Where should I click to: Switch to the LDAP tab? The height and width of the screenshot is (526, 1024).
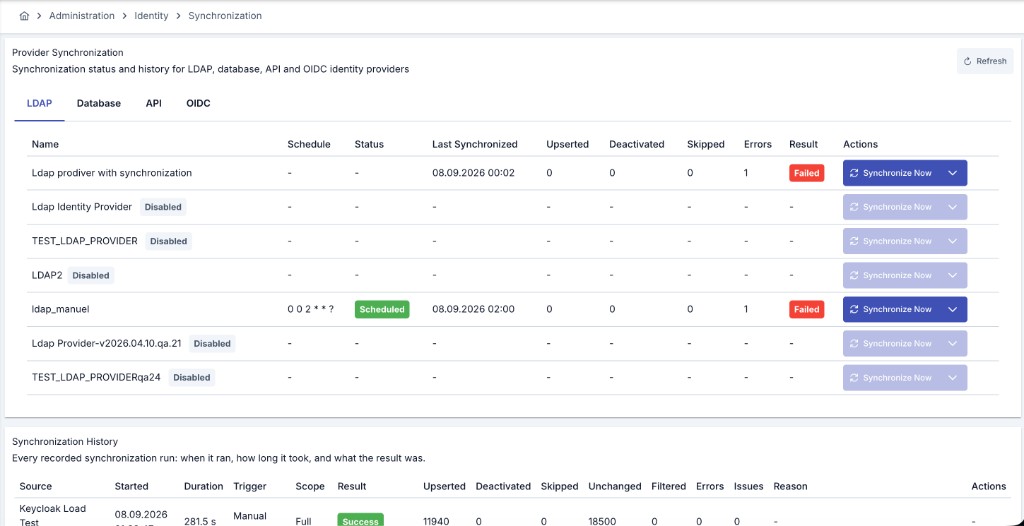[x=39, y=103]
